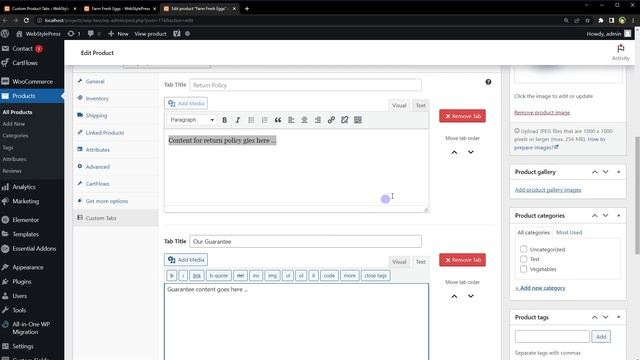The image size is (640, 360).
Task: Show Most Used categories tab
Action: 569,232
